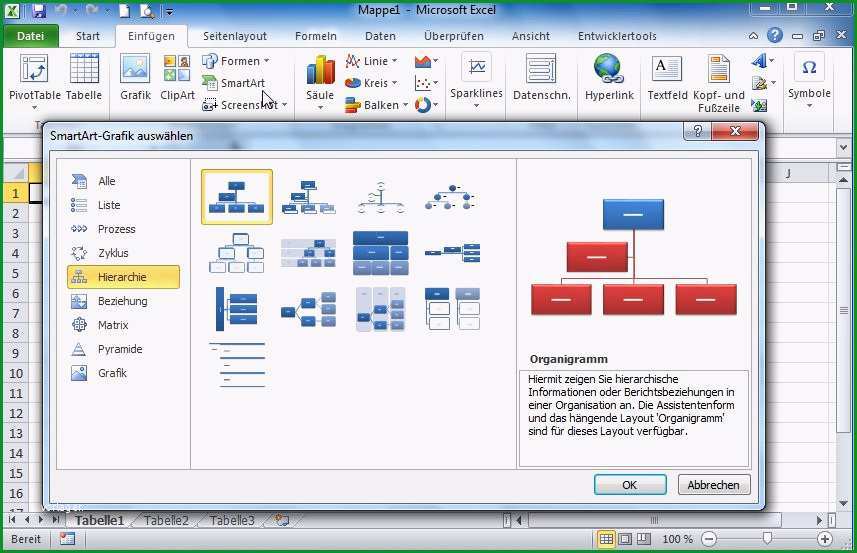This screenshot has width=857, height=553.
Task: Switch to page layout view in status bar
Action: (x=625, y=539)
